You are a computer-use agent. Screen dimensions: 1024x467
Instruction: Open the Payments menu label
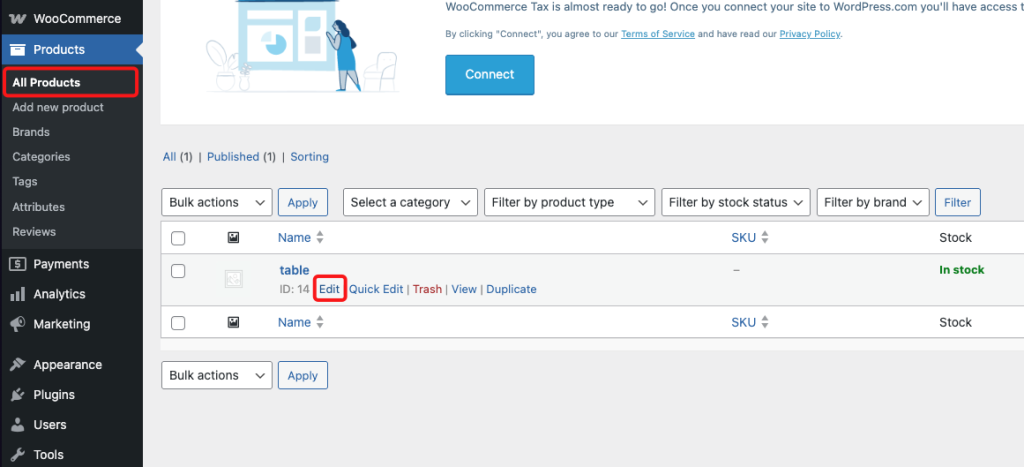(x=61, y=264)
